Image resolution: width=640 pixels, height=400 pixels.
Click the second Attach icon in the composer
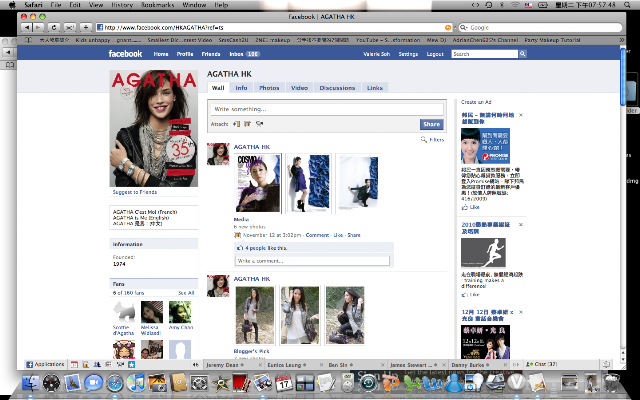247,124
